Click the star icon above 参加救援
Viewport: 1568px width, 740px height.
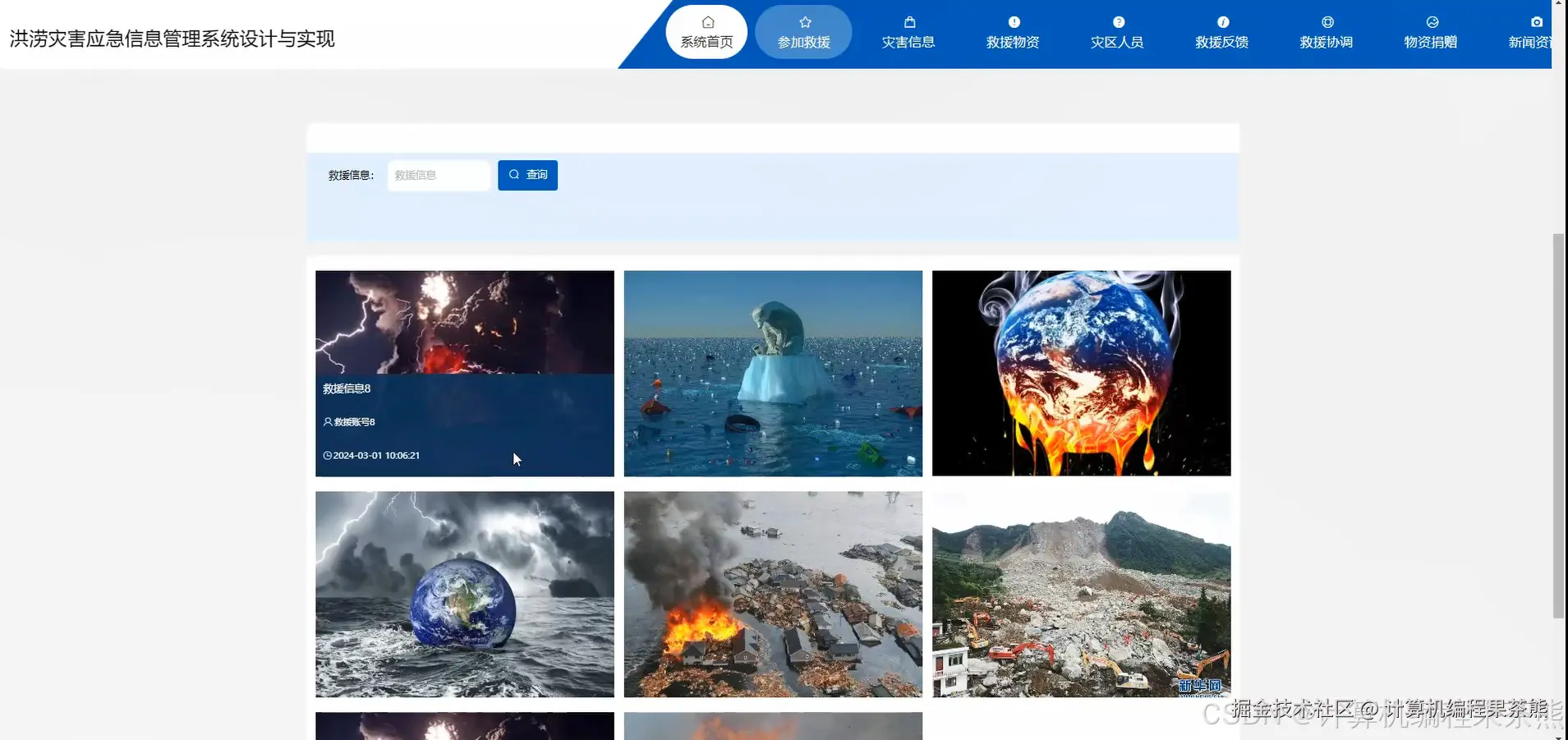tap(805, 22)
